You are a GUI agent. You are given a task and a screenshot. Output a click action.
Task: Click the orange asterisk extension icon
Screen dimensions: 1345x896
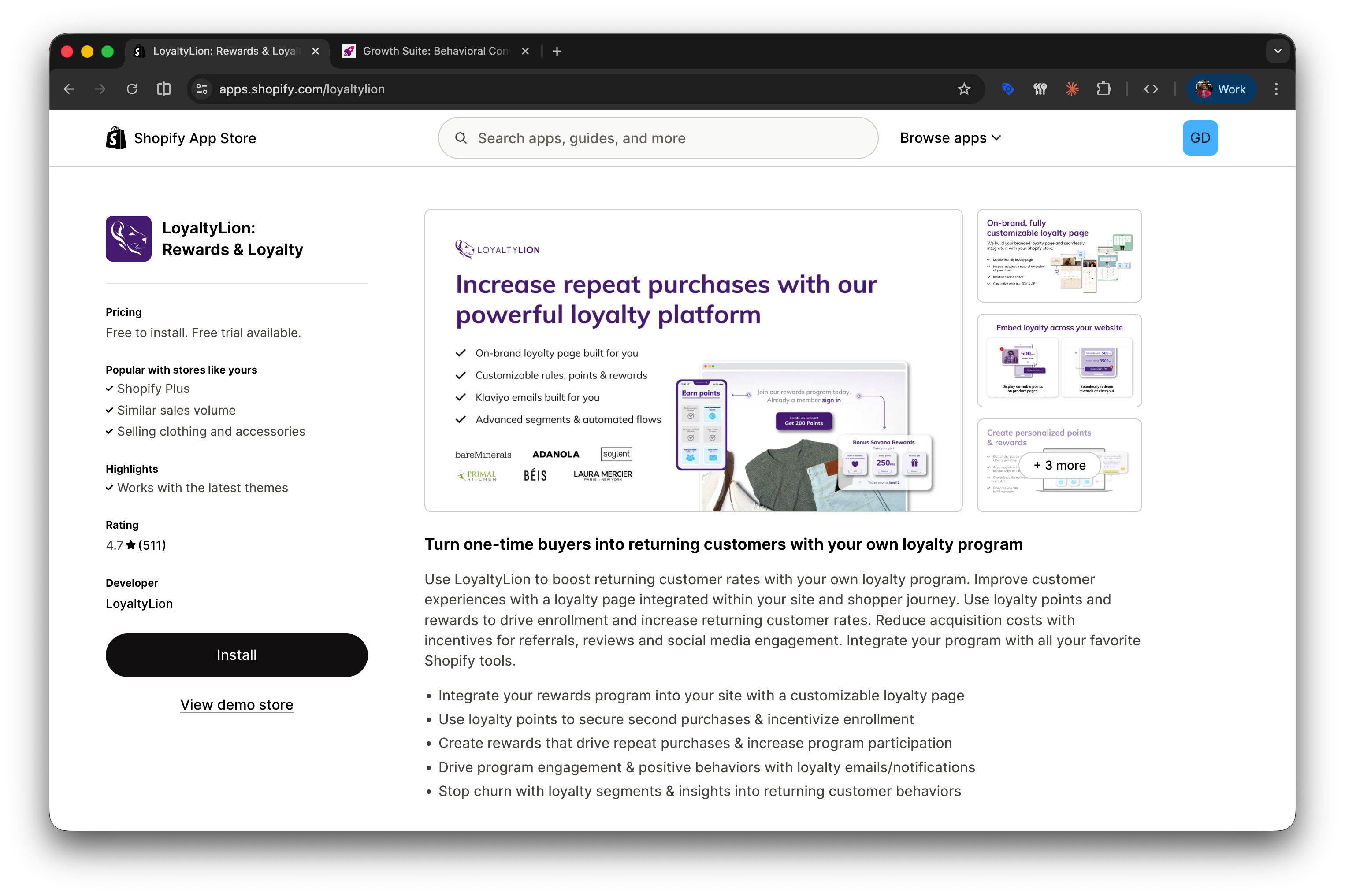[x=1072, y=89]
